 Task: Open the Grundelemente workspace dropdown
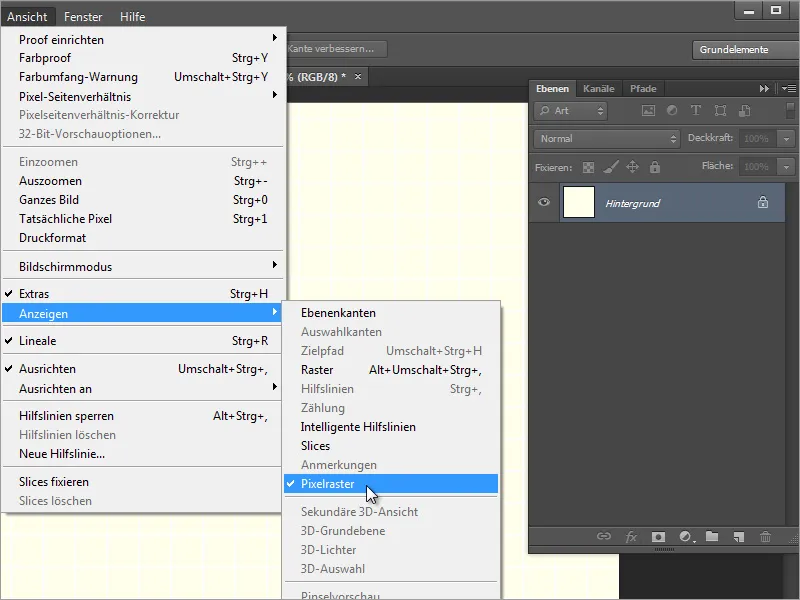(x=745, y=50)
